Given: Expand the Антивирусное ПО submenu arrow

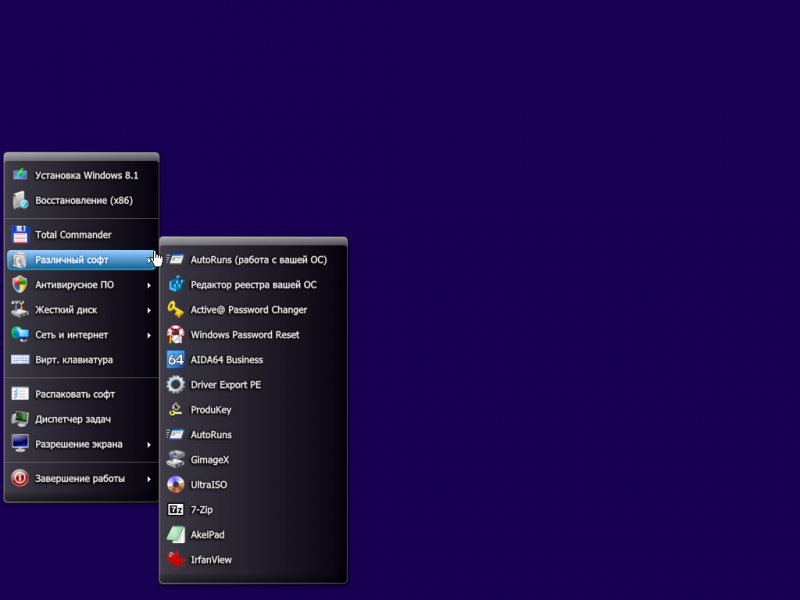Looking at the screenshot, I should pyautogui.click(x=149, y=285).
